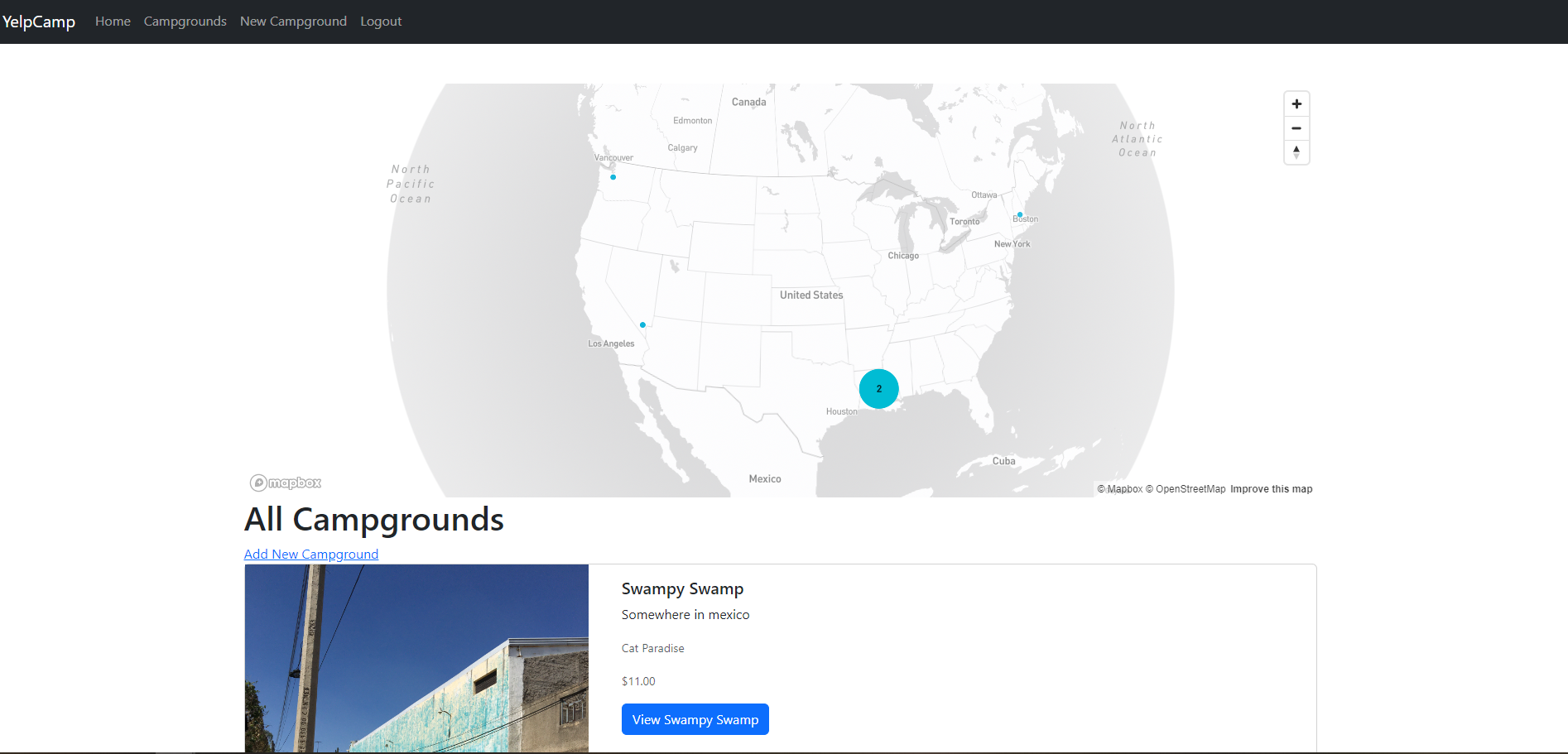Open the Mapbox logo link
The image size is (1568, 754).
286,483
